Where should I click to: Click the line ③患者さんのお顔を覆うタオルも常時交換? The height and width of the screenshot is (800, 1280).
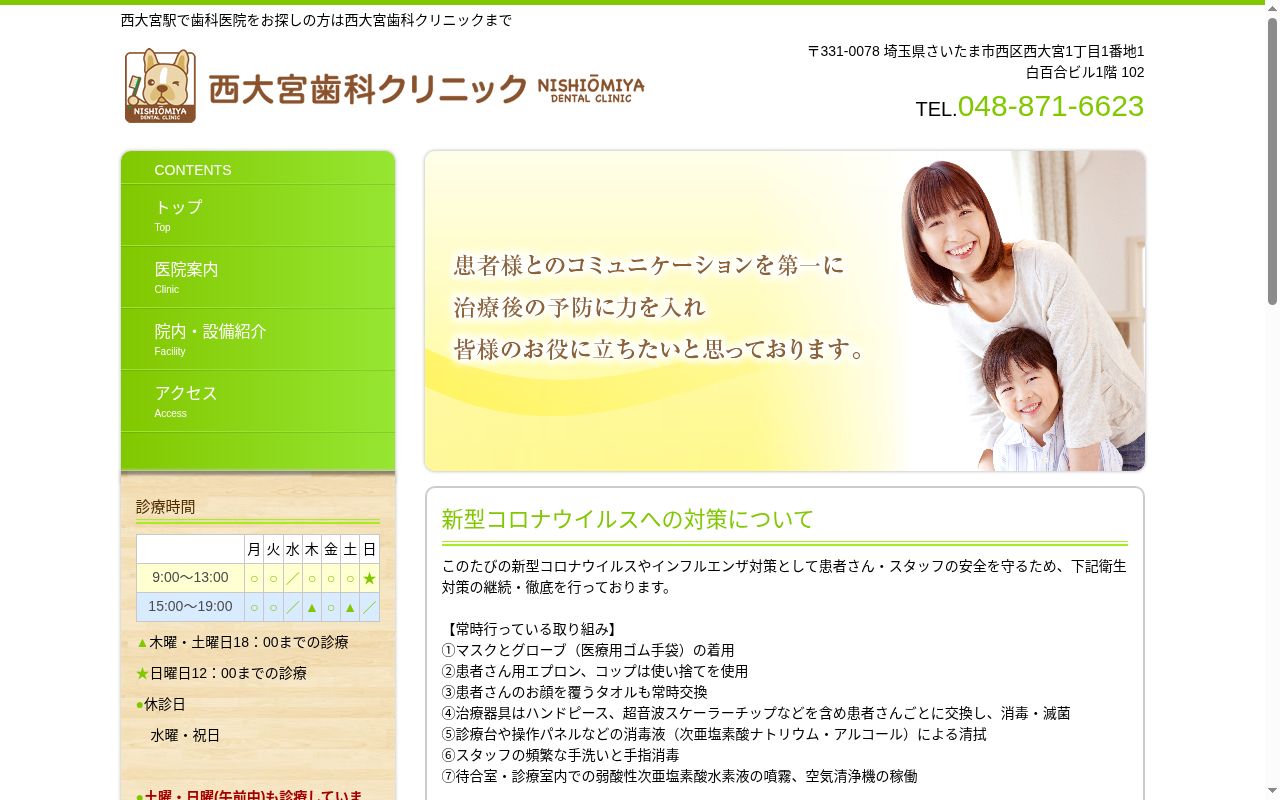(575, 692)
